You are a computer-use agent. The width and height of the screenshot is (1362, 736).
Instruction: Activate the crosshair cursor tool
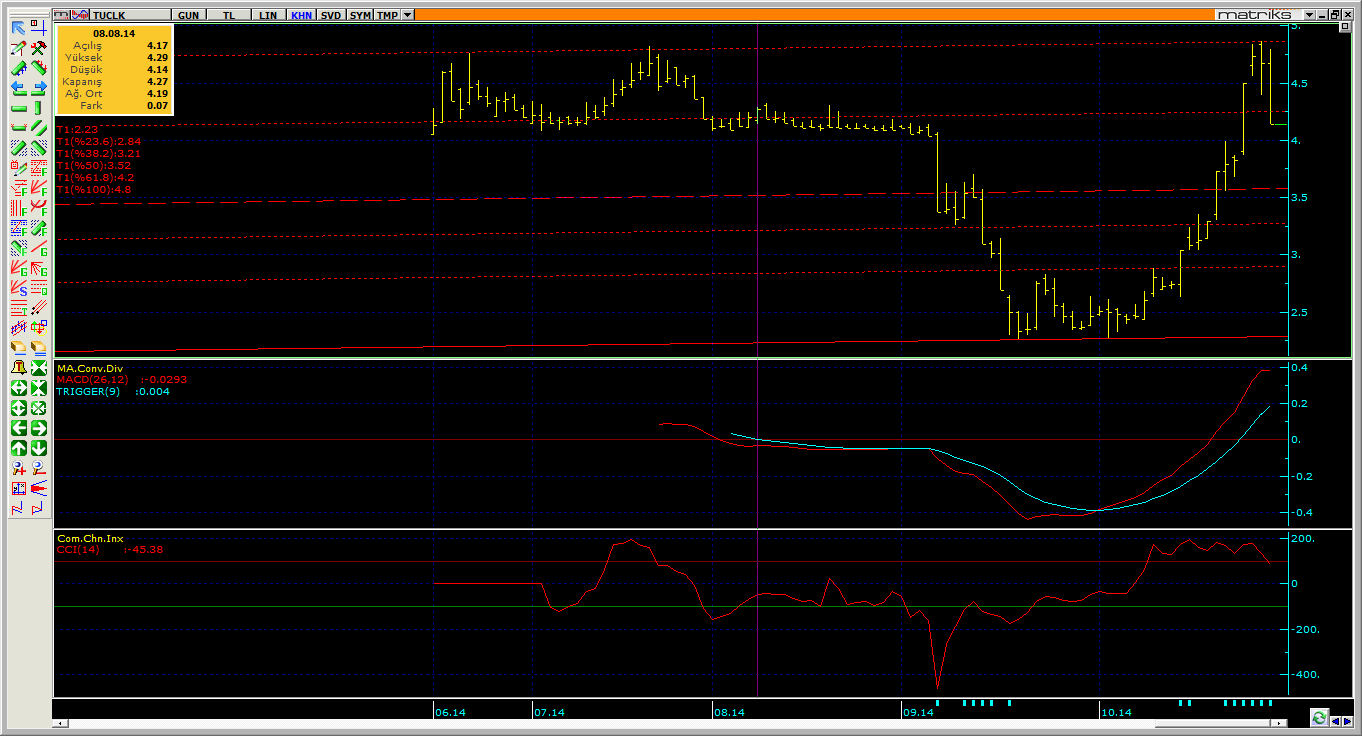click(38, 27)
